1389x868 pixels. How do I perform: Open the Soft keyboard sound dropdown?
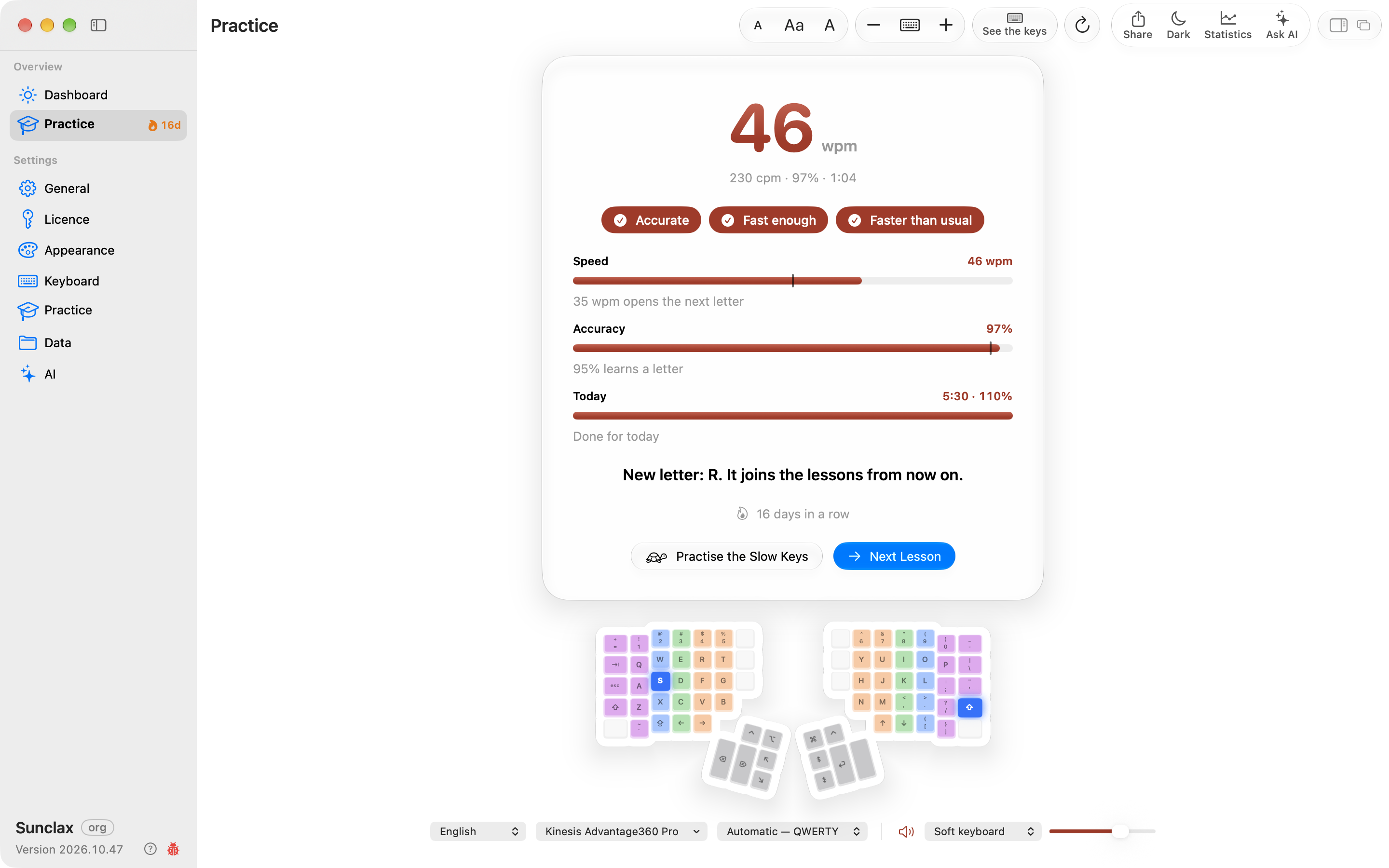click(x=982, y=831)
